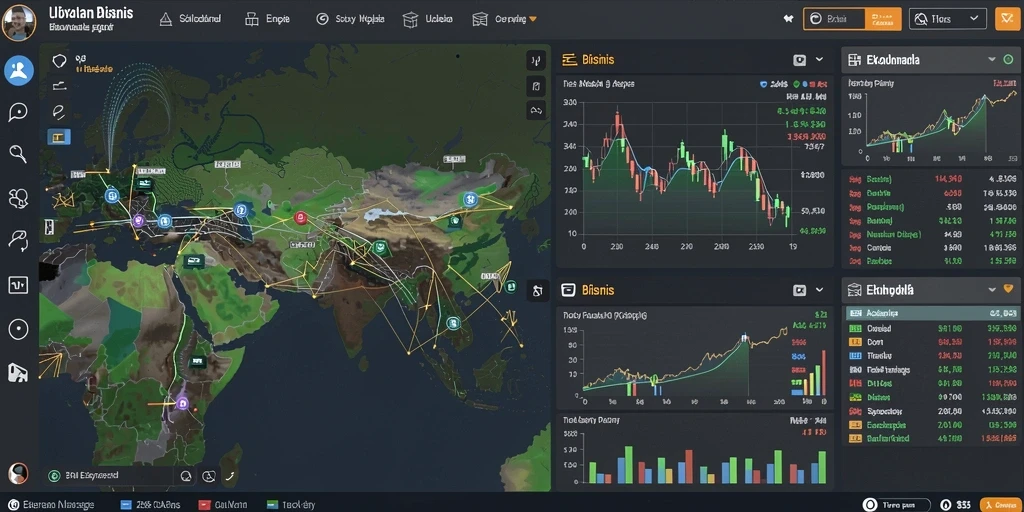
Task: Click the orange button in bottom-right status bar
Action: [x=1002, y=505]
